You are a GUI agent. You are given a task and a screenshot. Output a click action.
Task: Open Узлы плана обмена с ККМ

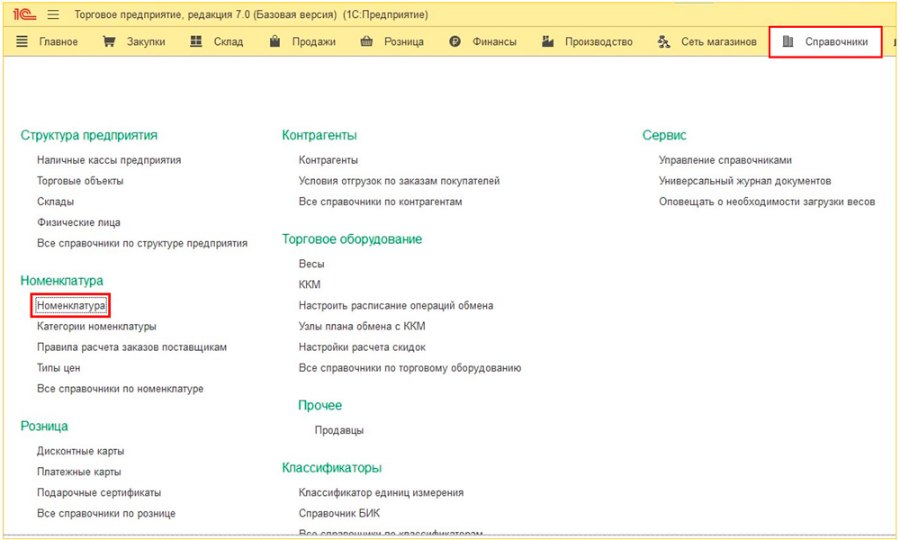362,326
